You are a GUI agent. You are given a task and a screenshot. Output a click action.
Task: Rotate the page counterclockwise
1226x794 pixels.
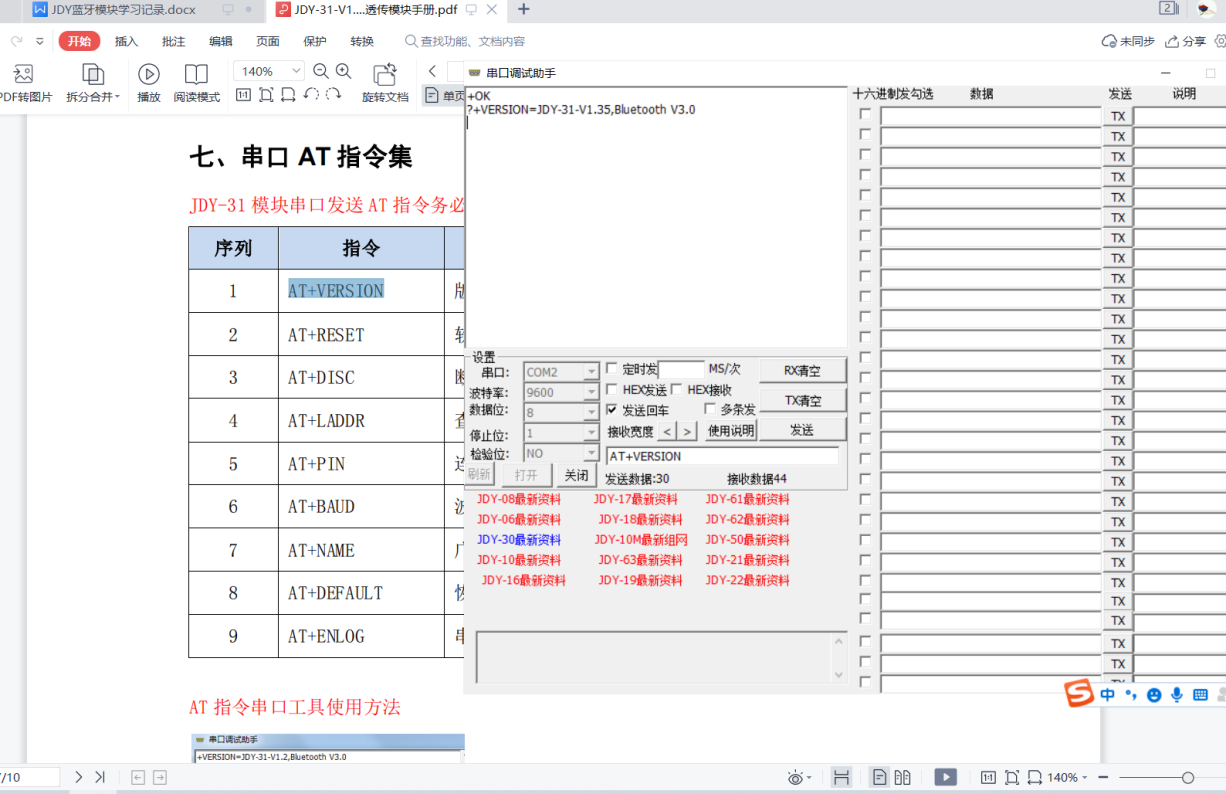tap(311, 95)
